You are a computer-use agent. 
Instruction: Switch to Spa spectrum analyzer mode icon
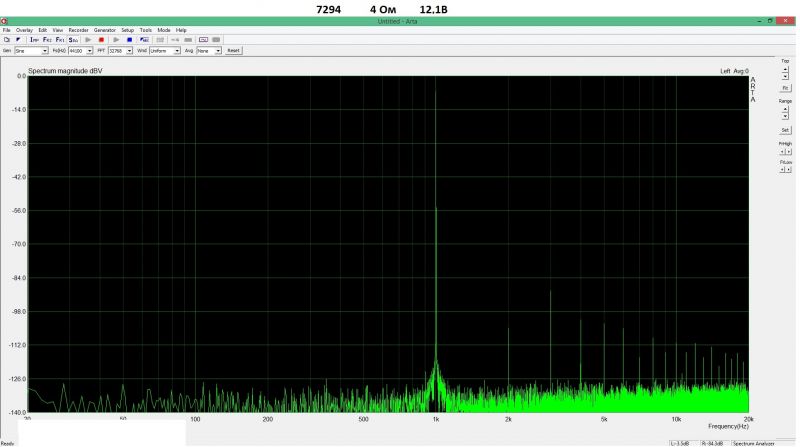pos(73,39)
